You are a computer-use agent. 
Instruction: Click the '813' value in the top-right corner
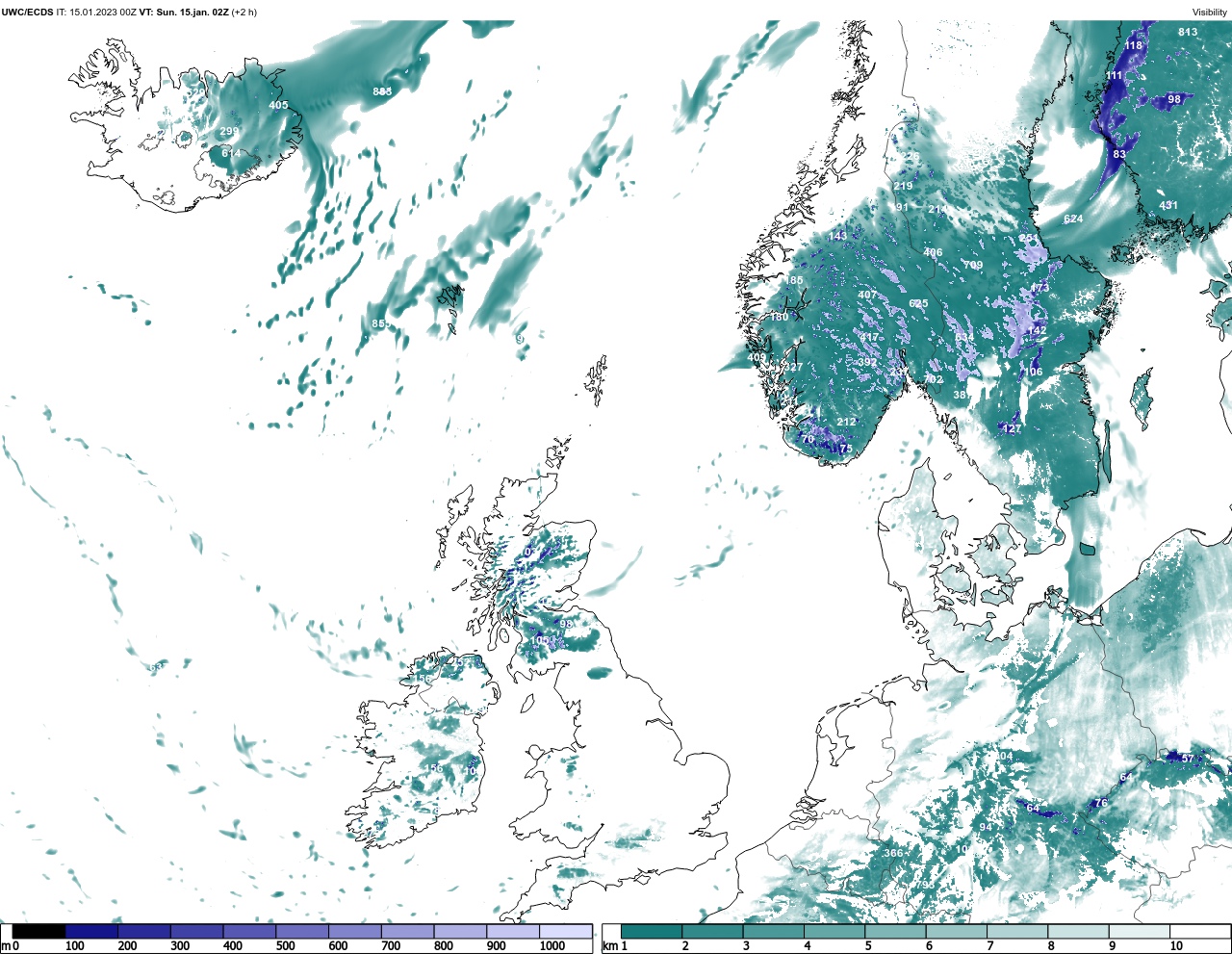point(1188,32)
